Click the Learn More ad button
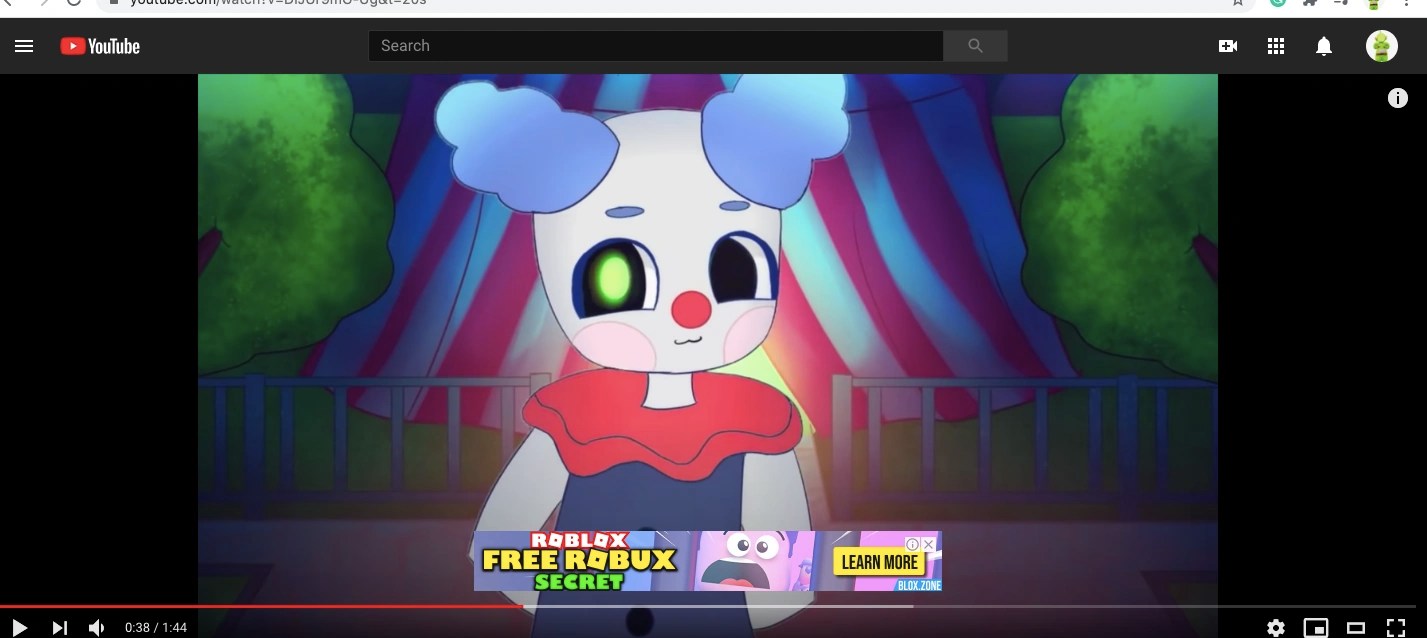Image resolution: width=1427 pixels, height=638 pixels. [879, 562]
